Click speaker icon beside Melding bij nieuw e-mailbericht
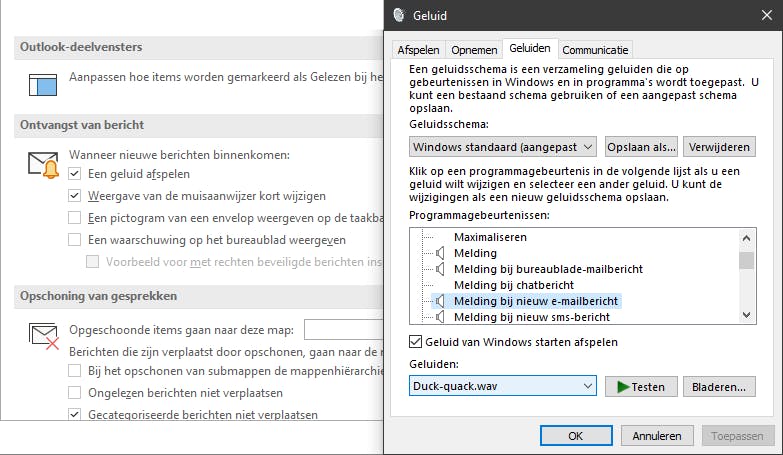Image resolution: width=783 pixels, height=455 pixels. [440, 301]
